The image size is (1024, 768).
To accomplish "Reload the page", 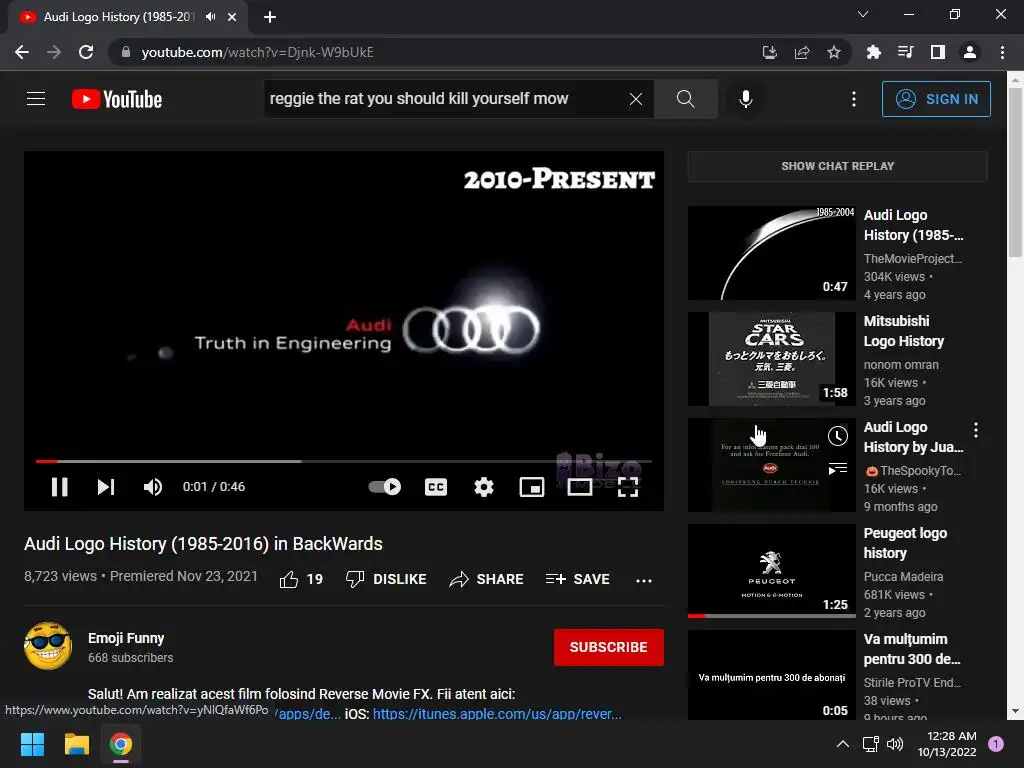I will click(86, 52).
